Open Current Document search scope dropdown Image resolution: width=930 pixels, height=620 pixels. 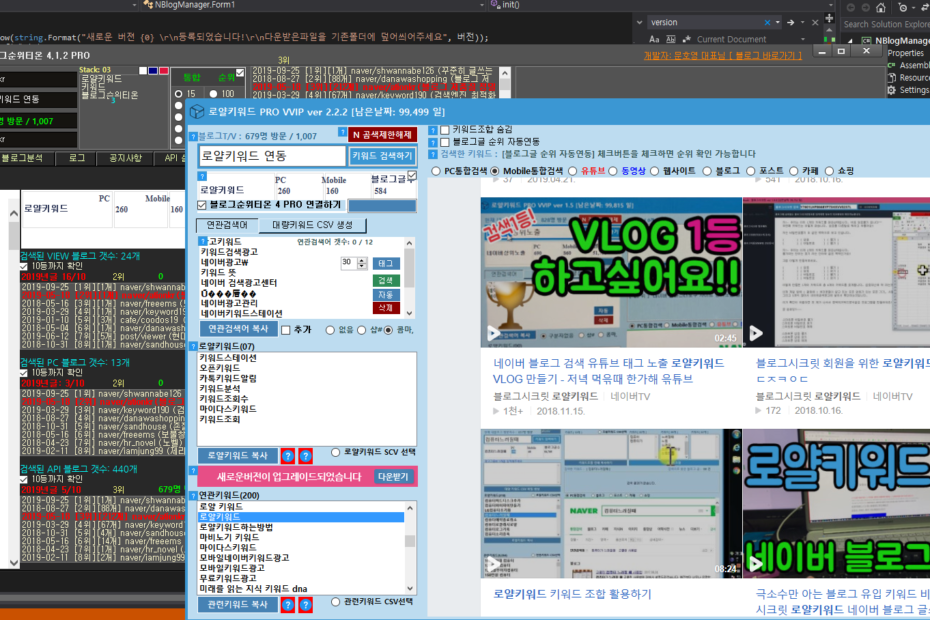(803, 39)
